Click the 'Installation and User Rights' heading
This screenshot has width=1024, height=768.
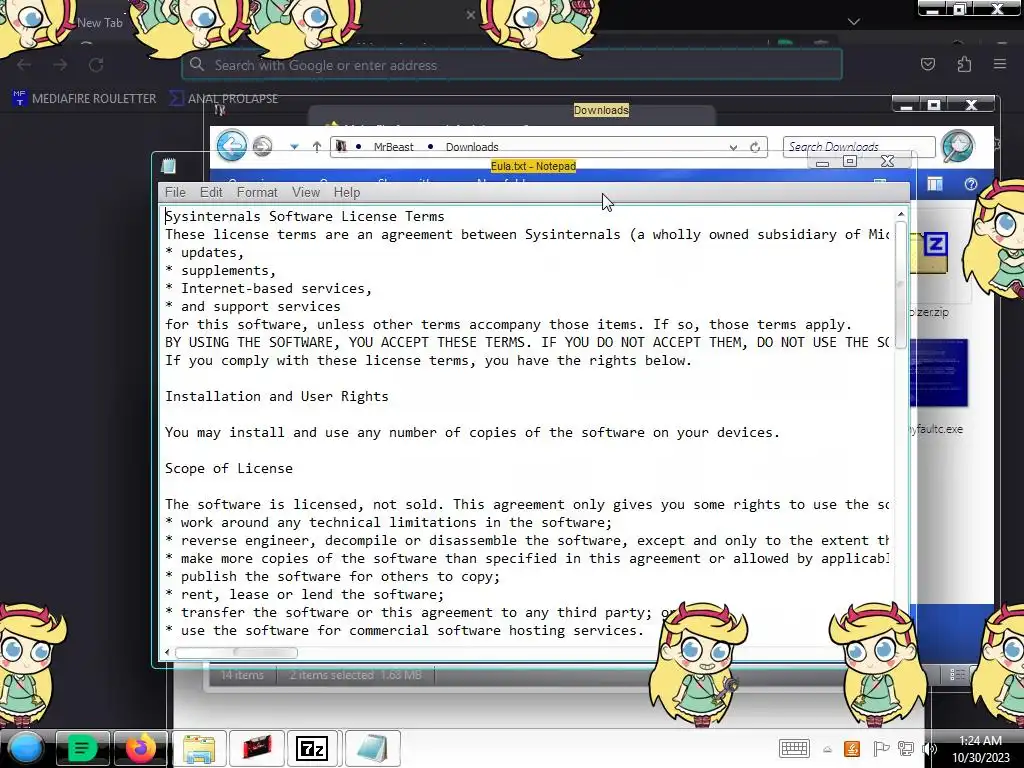click(276, 396)
